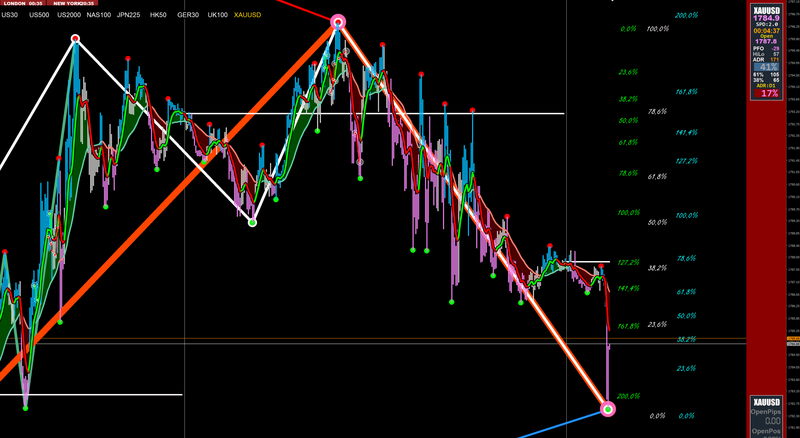This screenshot has height=438, width=800.
Task: Click the 1787.8 open price value
Action: (766, 42)
